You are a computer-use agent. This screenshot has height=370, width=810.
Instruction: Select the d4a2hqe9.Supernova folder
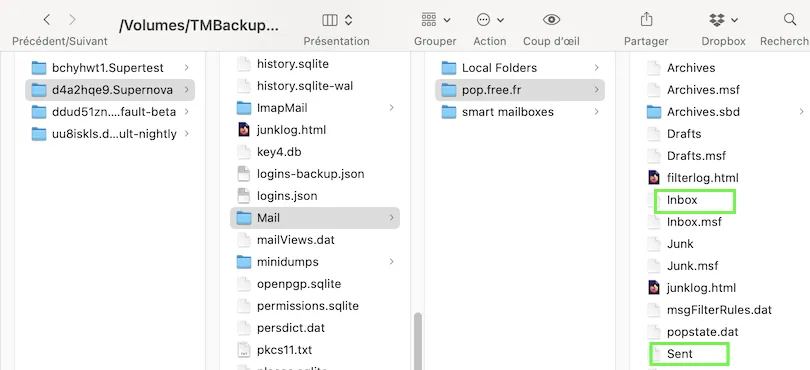tap(110, 90)
